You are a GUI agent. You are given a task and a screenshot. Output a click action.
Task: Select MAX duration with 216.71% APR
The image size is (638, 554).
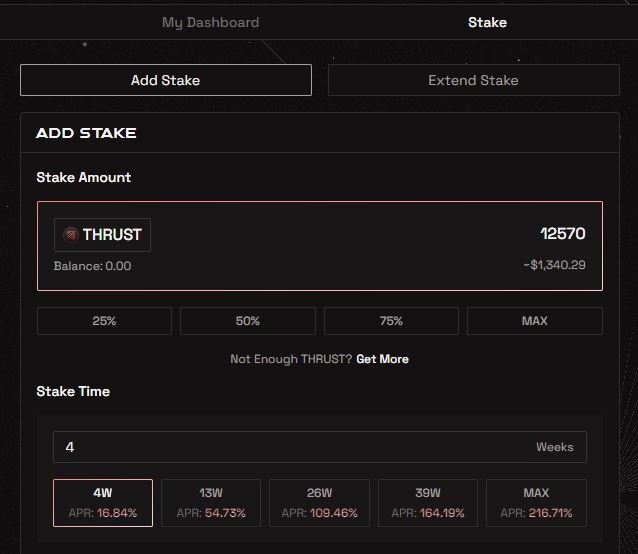point(535,502)
